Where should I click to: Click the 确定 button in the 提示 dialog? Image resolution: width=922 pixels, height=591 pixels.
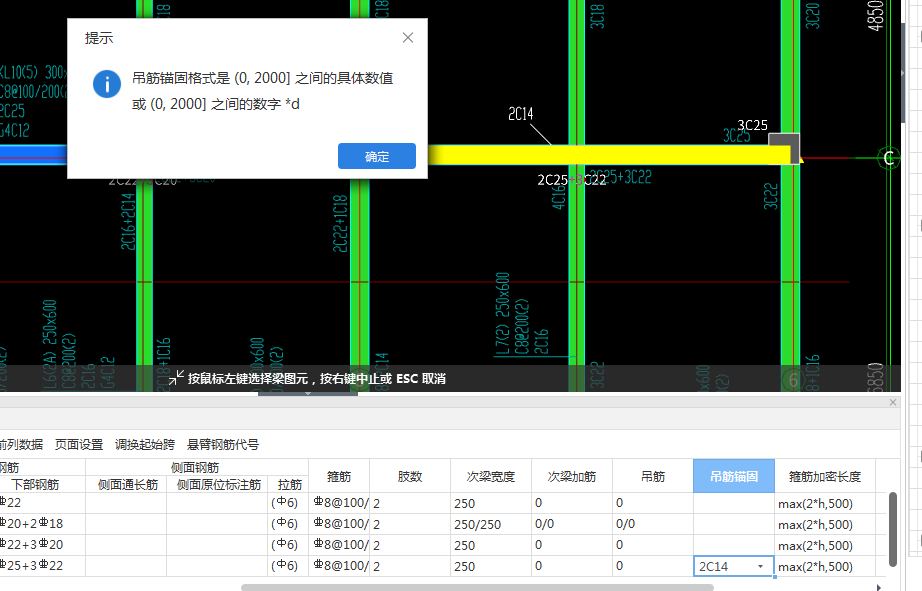coord(376,156)
